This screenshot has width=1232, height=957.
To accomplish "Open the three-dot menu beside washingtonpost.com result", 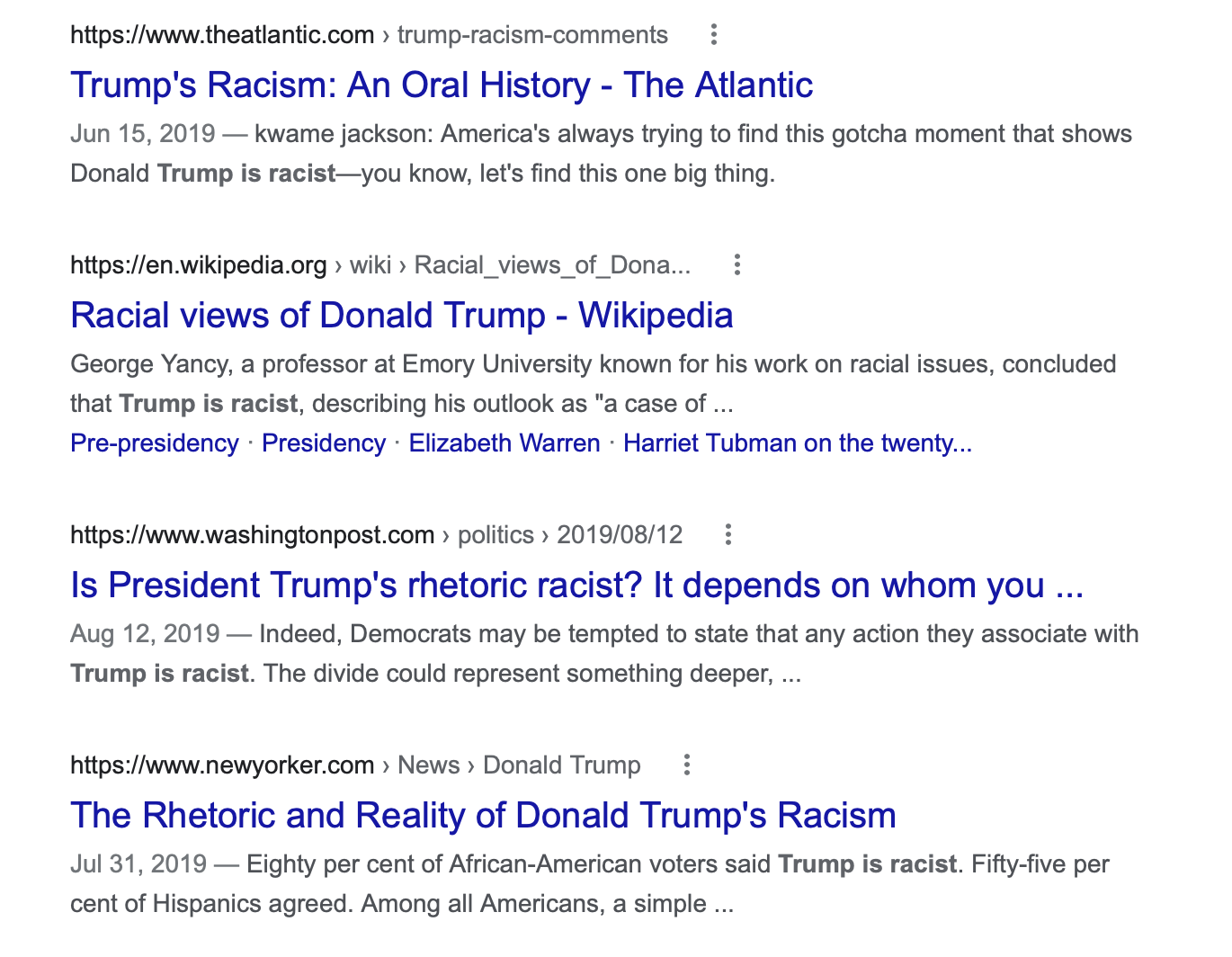I will click(x=728, y=535).
